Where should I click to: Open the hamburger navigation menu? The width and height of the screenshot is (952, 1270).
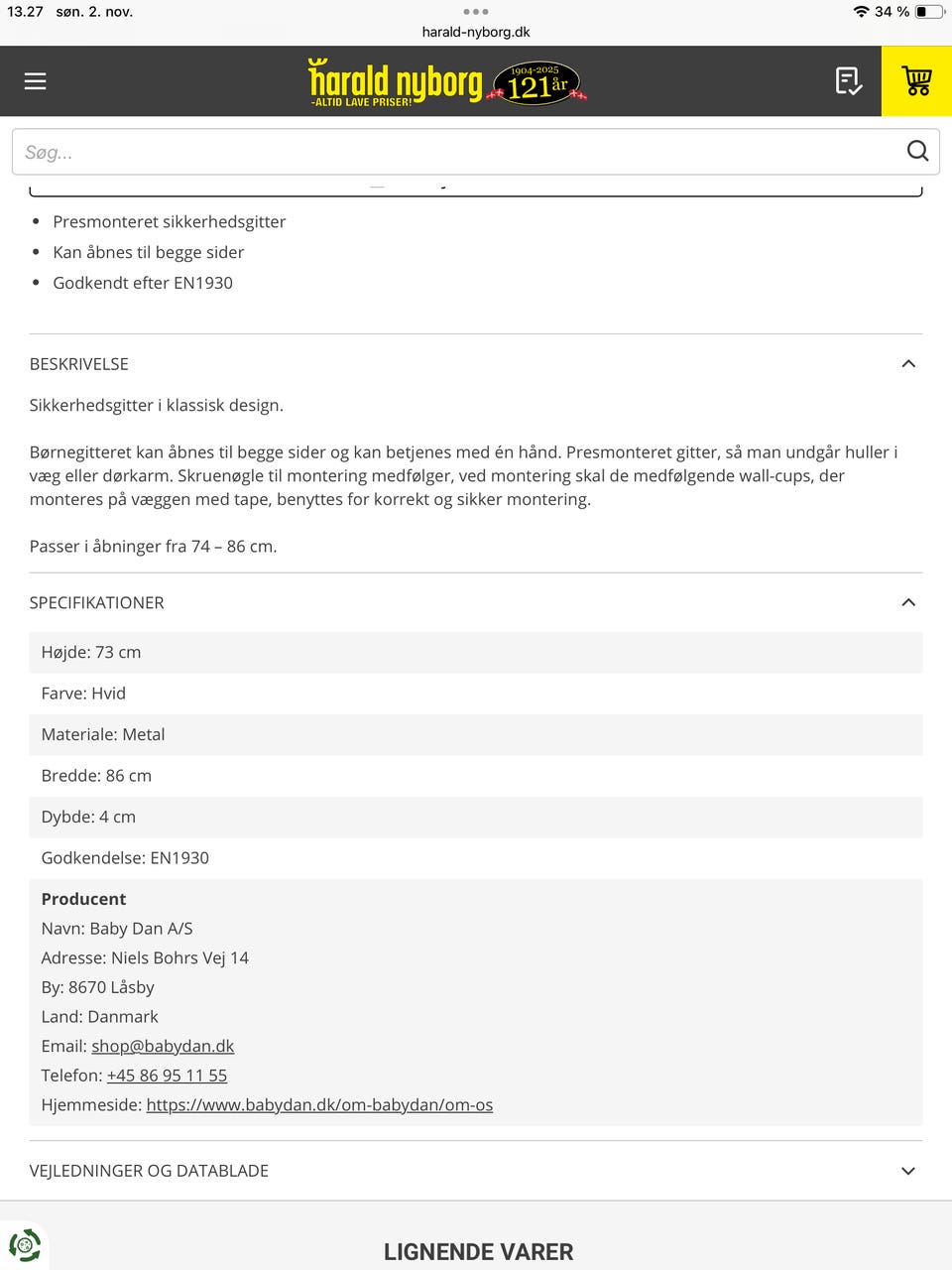tap(36, 81)
